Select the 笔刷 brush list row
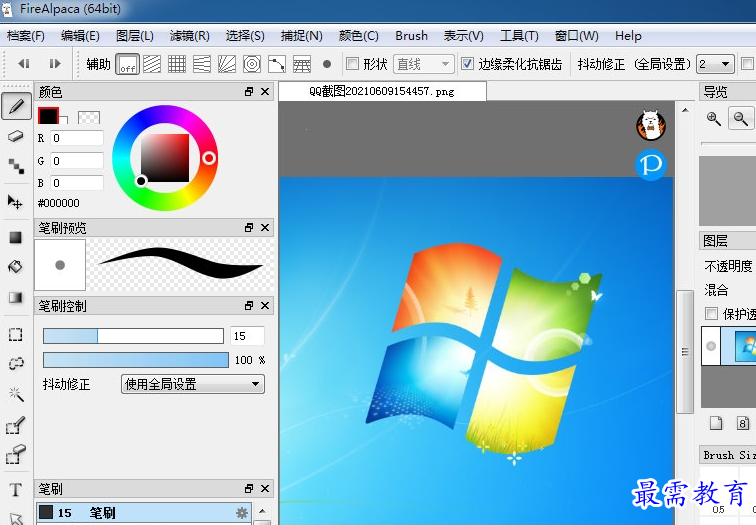 pyautogui.click(x=144, y=512)
